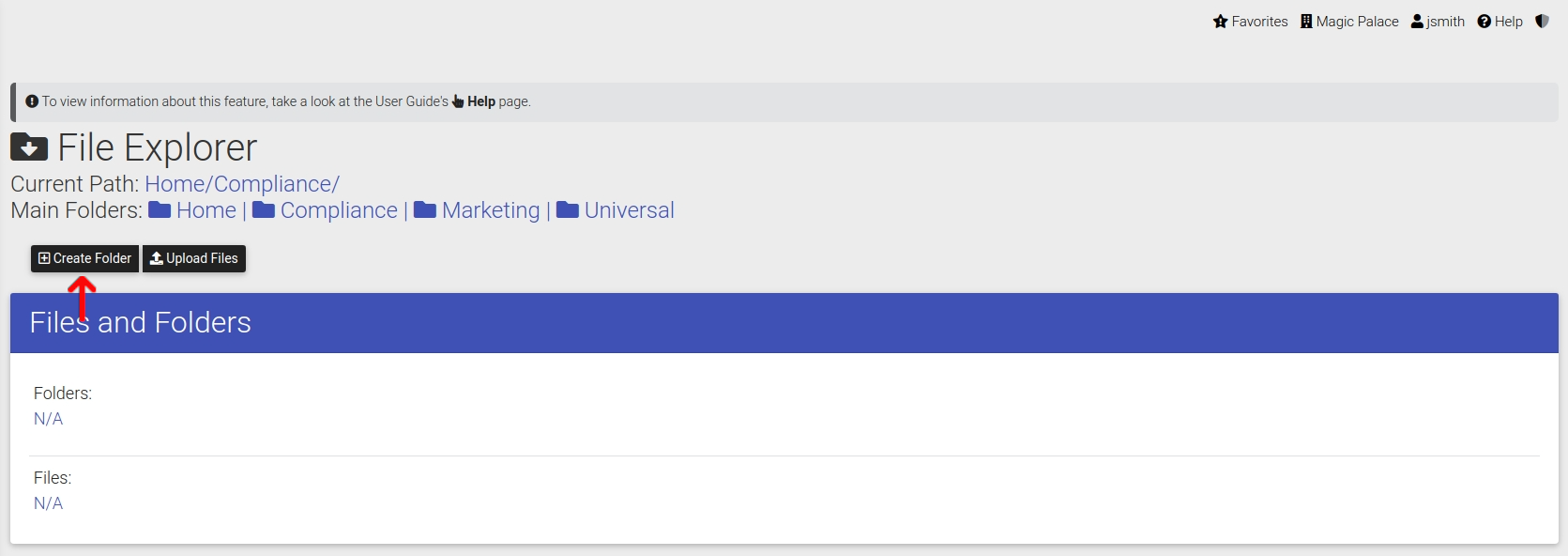Click the Create Folder button
This screenshot has height=556, width=1568.
click(x=84, y=258)
